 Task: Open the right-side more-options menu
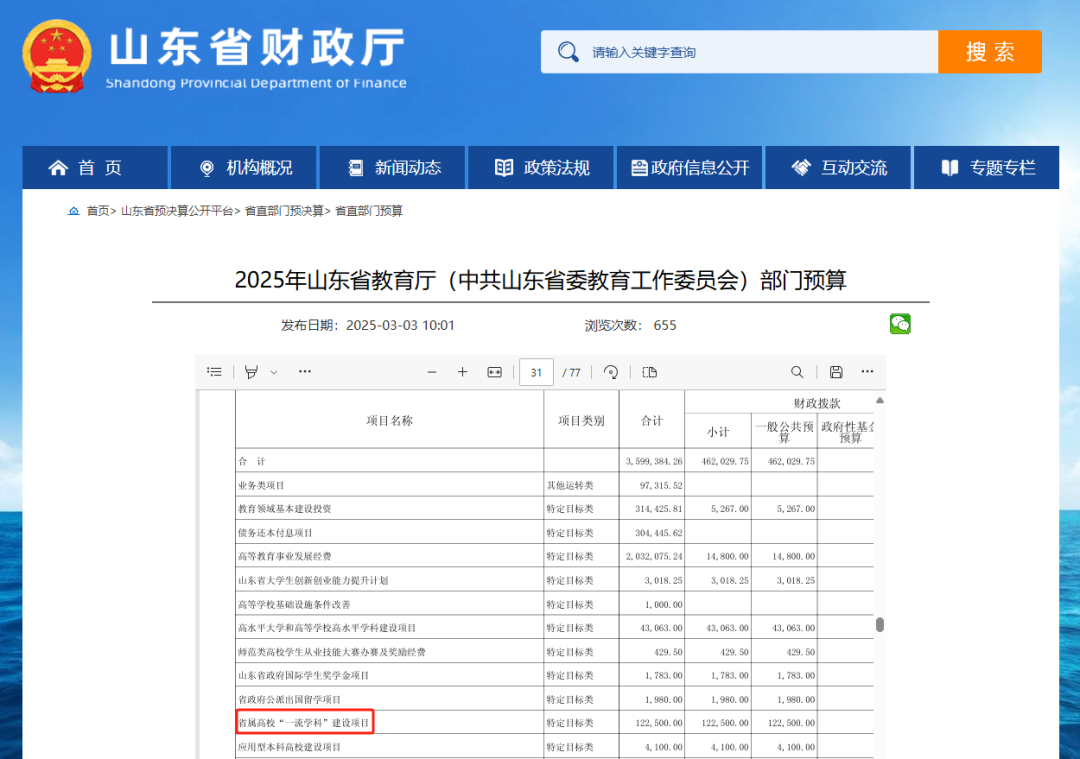(866, 371)
